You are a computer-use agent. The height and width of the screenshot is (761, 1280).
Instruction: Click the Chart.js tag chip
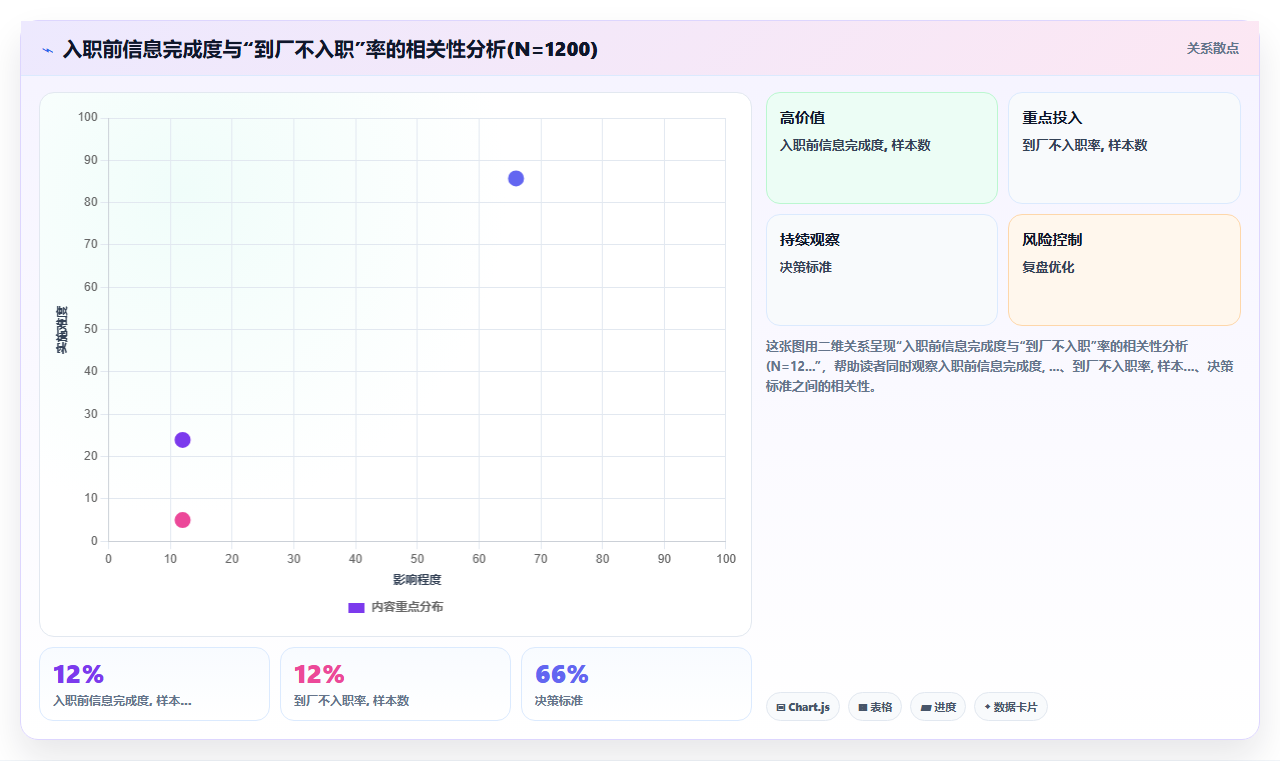click(803, 707)
